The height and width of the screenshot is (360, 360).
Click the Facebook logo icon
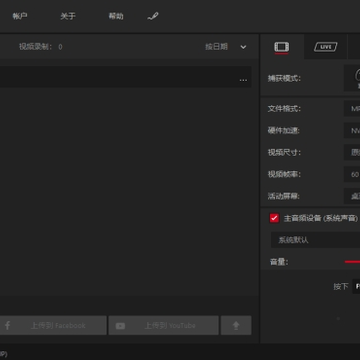pos(7,325)
